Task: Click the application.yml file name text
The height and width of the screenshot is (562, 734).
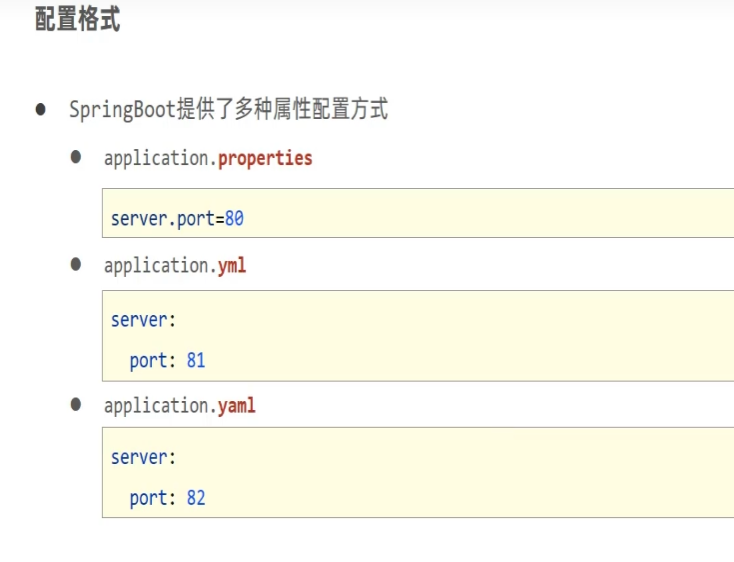Action: point(175,265)
